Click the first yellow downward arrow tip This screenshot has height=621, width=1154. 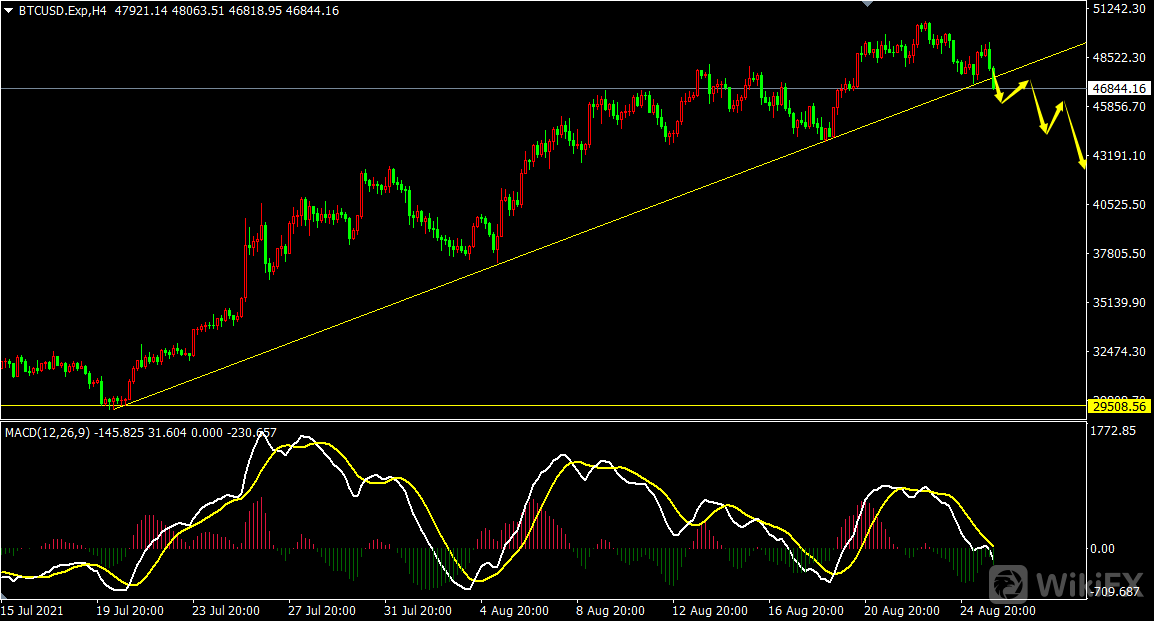(x=999, y=99)
